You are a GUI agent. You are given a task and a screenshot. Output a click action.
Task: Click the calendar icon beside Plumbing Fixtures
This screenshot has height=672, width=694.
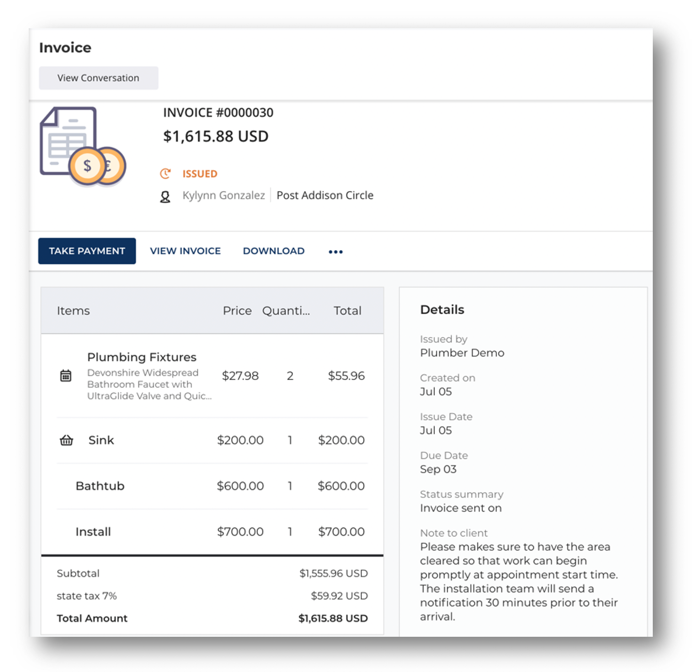tap(66, 376)
